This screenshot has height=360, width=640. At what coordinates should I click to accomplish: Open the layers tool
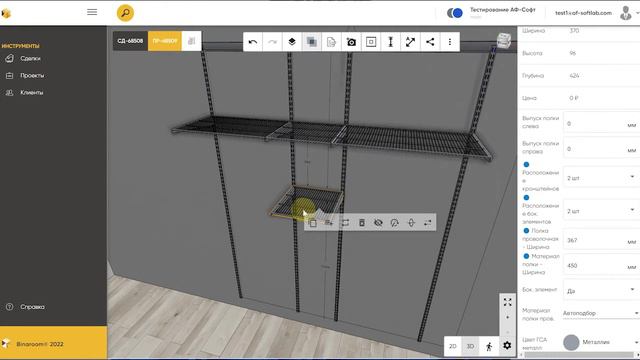pyautogui.click(x=292, y=42)
